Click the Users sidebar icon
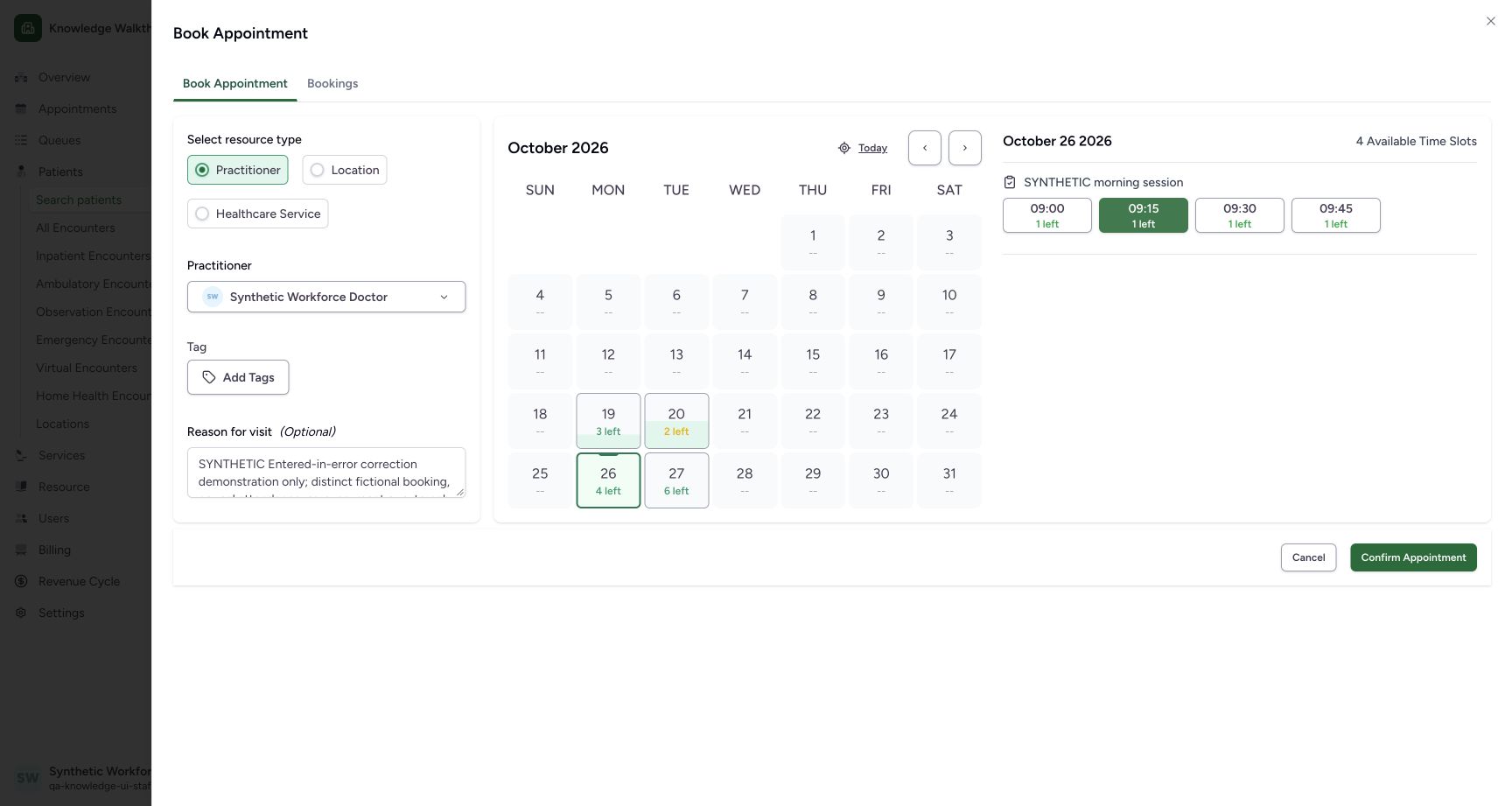The image size is (1512, 806). [21, 518]
